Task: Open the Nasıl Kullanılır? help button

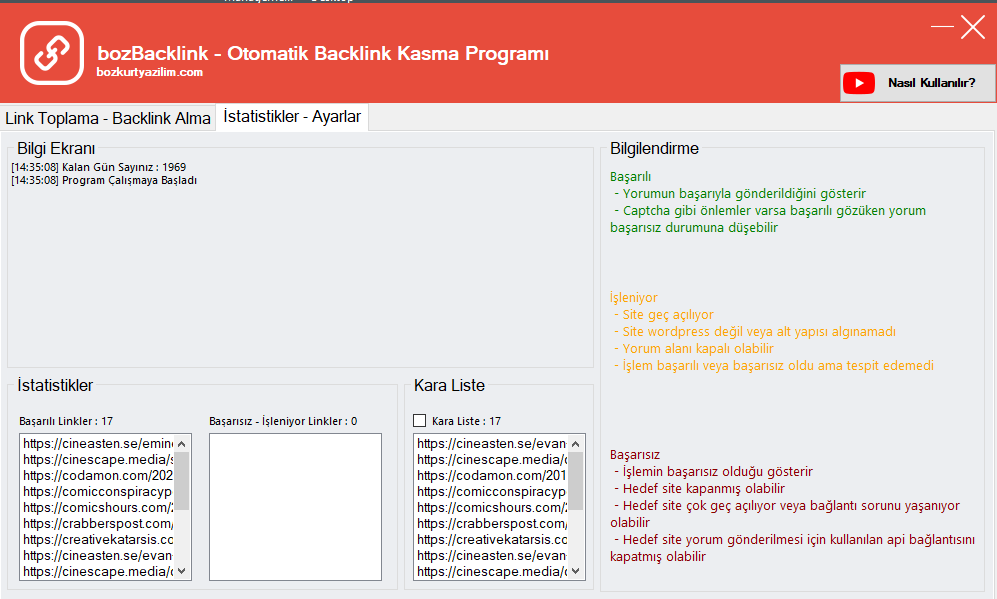Action: pos(918,83)
